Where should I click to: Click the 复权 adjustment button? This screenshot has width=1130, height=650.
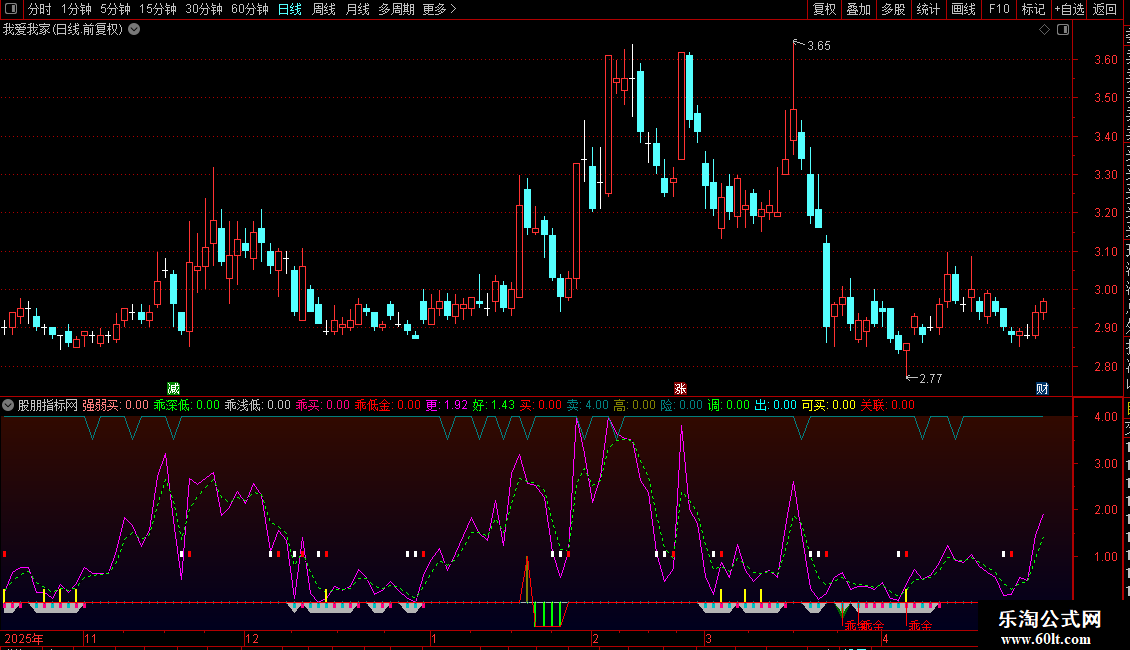(x=824, y=9)
